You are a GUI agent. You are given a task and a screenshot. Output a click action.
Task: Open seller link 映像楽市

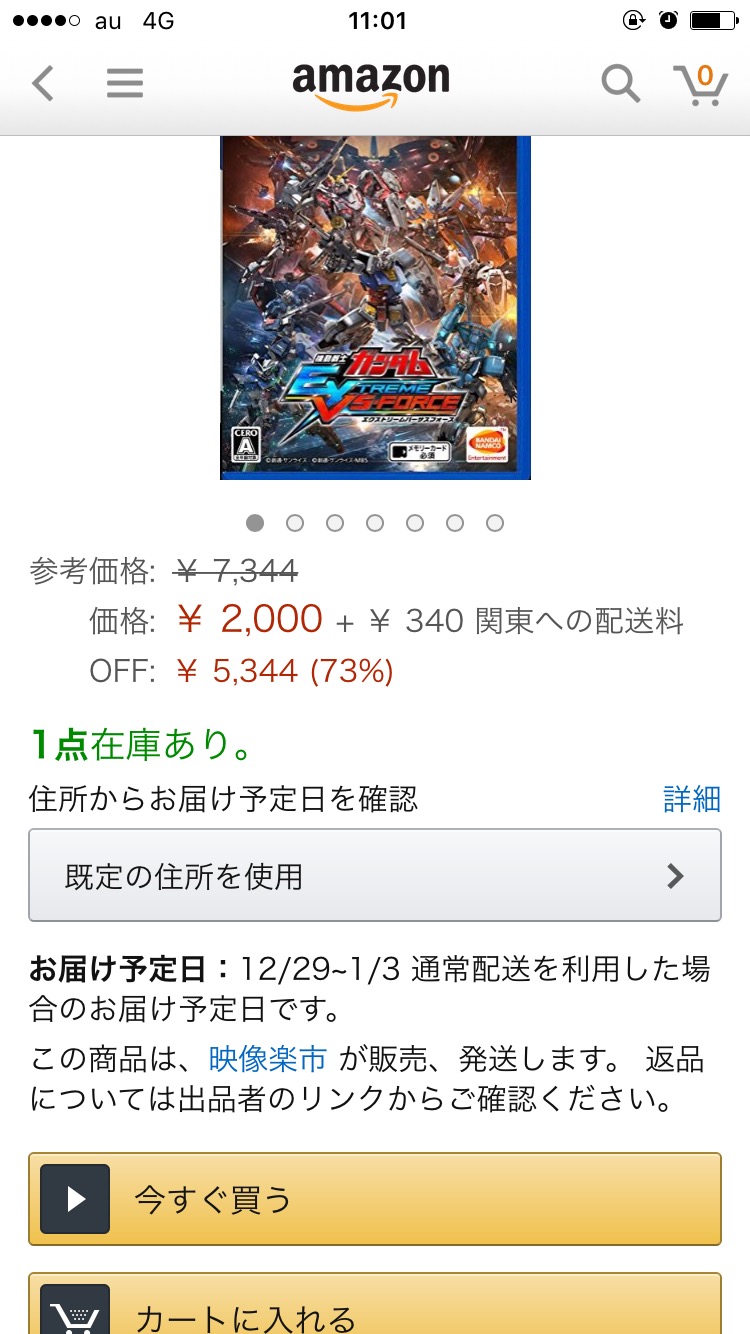268,1058
